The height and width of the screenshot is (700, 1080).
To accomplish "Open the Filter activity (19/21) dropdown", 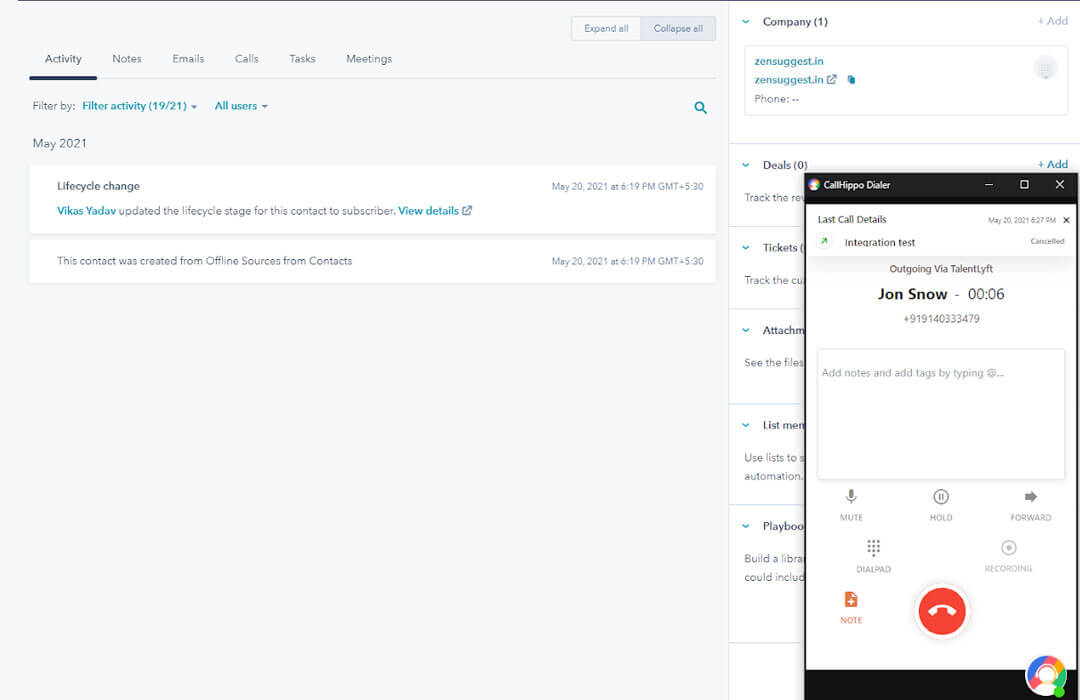I will [139, 106].
